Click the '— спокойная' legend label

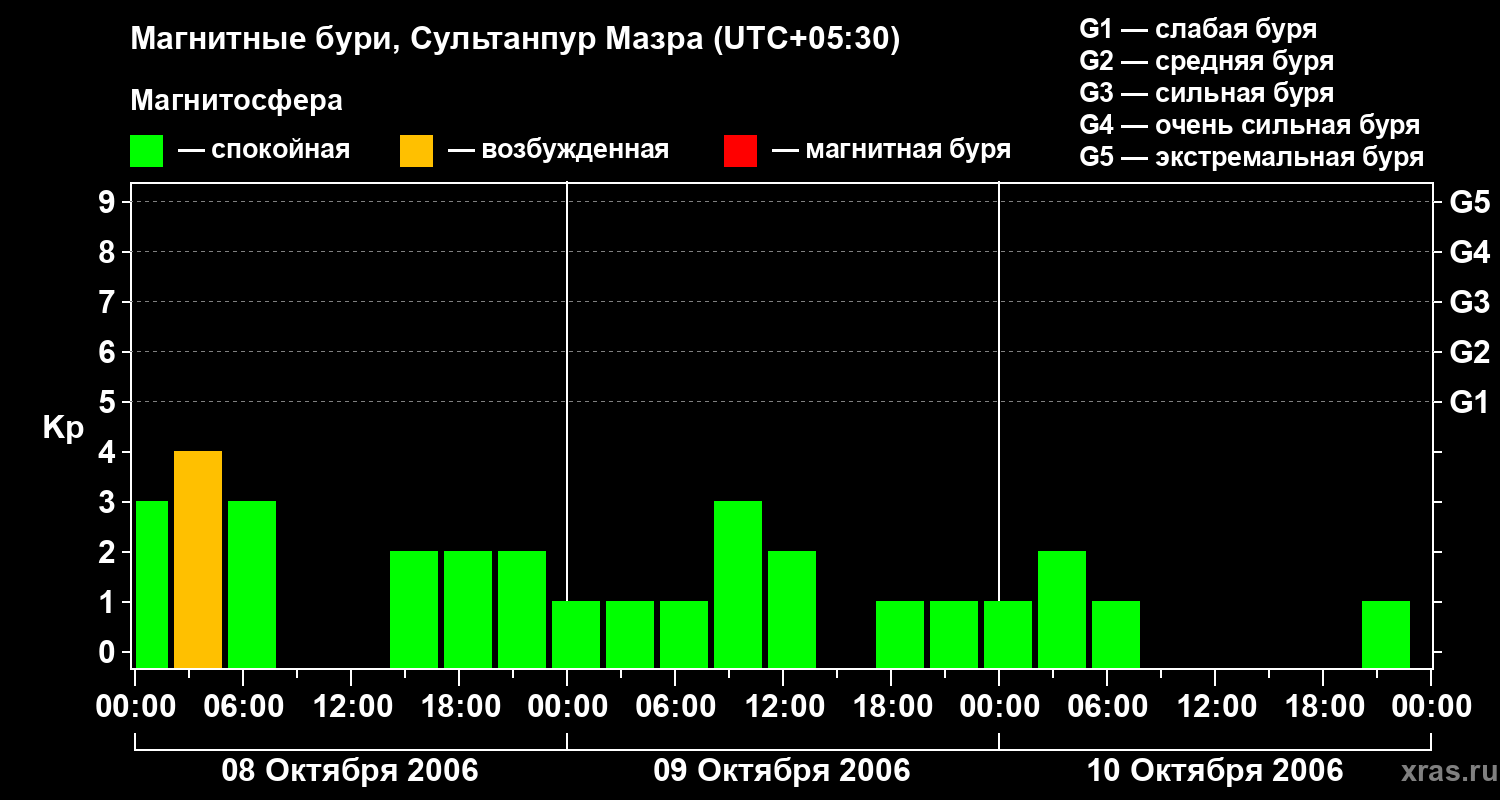point(264,151)
